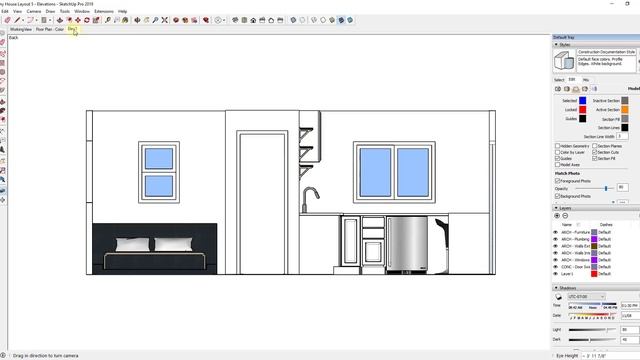Toggle Foreground Photo checkbox
Image resolution: width=640 pixels, height=360 pixels.
click(558, 180)
